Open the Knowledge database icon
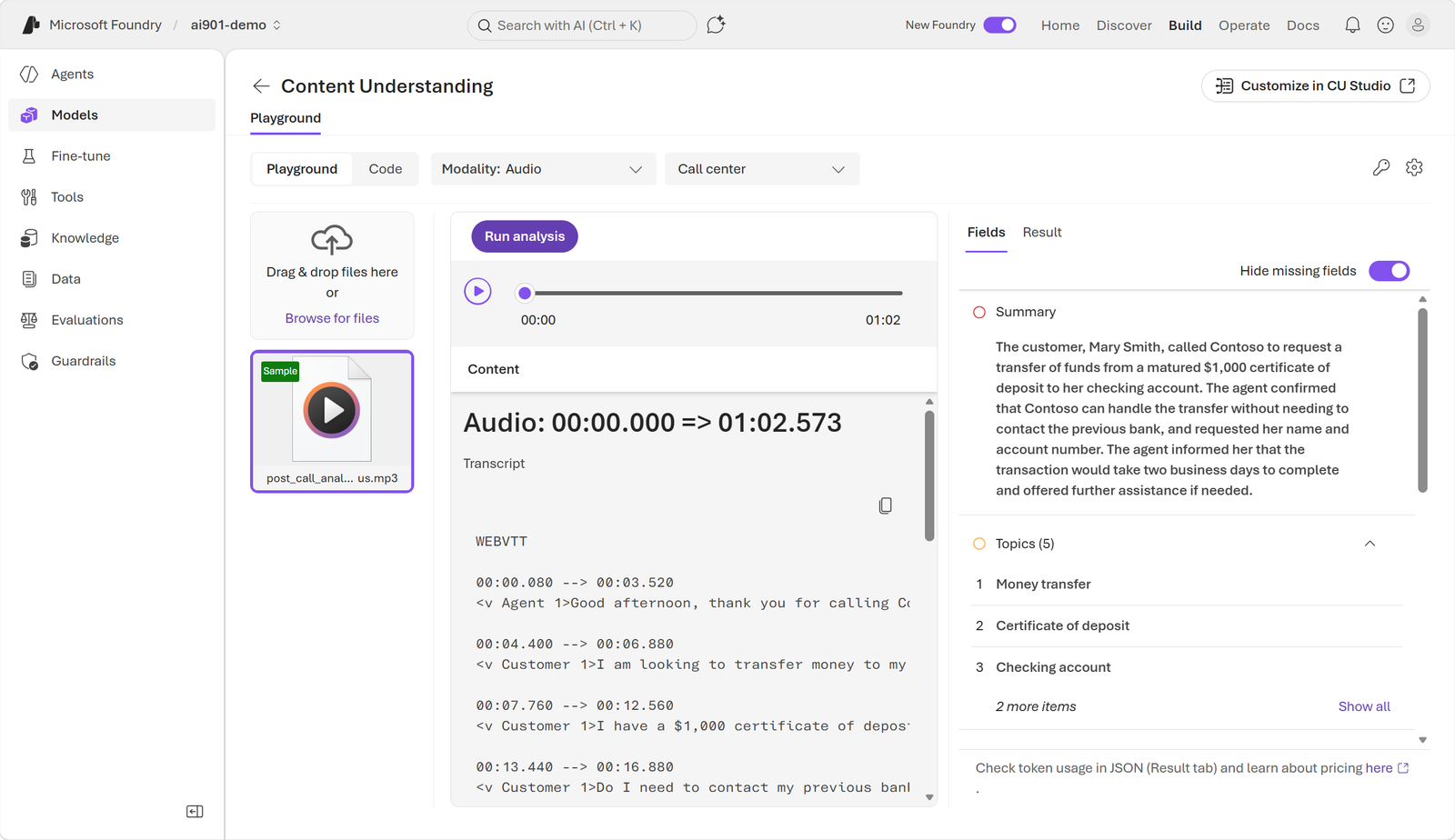The height and width of the screenshot is (840, 1455). pyautogui.click(x=29, y=238)
